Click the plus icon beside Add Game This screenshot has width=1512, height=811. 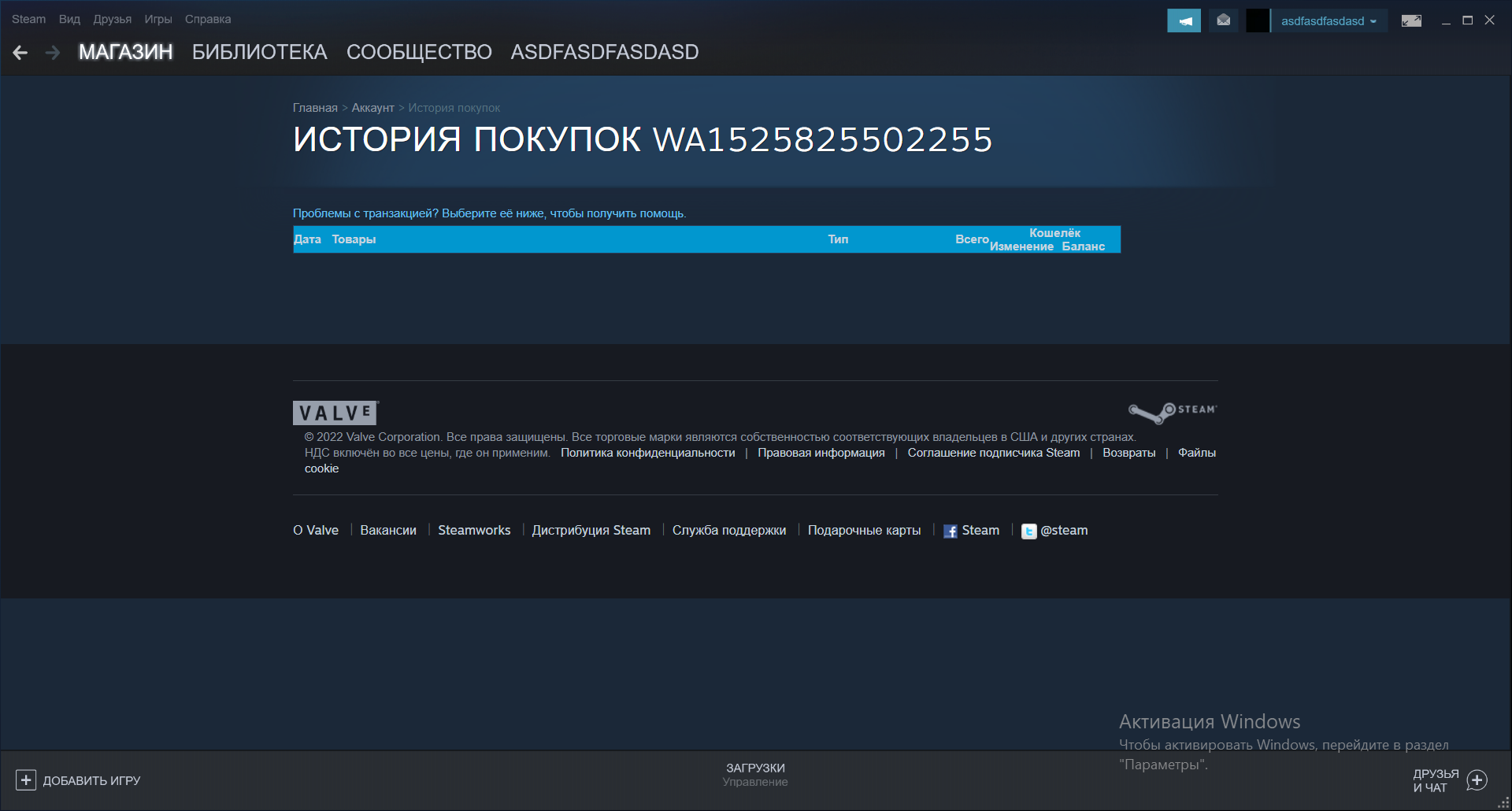[x=26, y=780]
